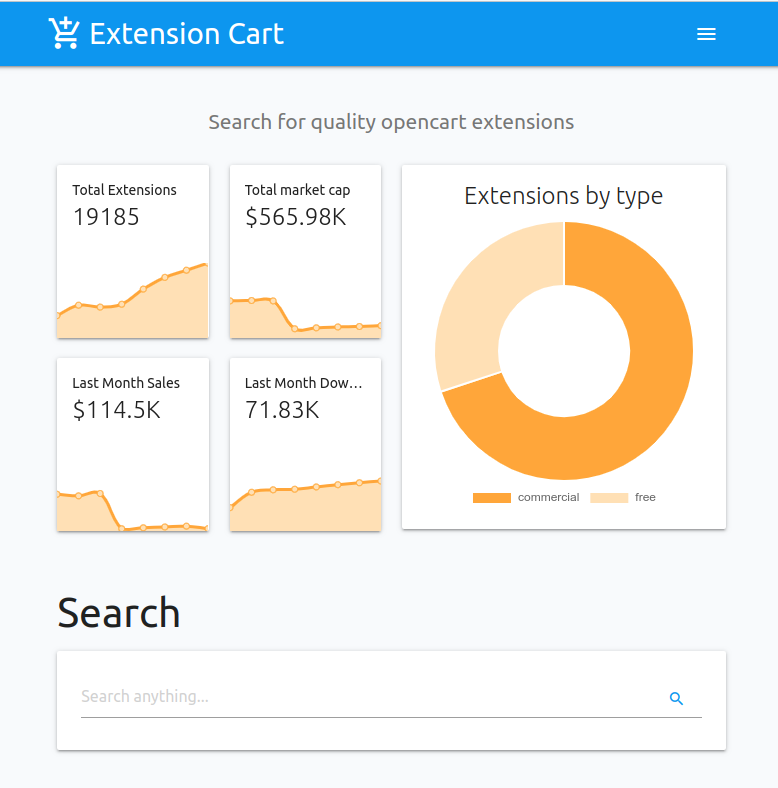Image resolution: width=778 pixels, height=788 pixels.
Task: Click the Last Month Sales sparkline chart
Action: [133, 510]
